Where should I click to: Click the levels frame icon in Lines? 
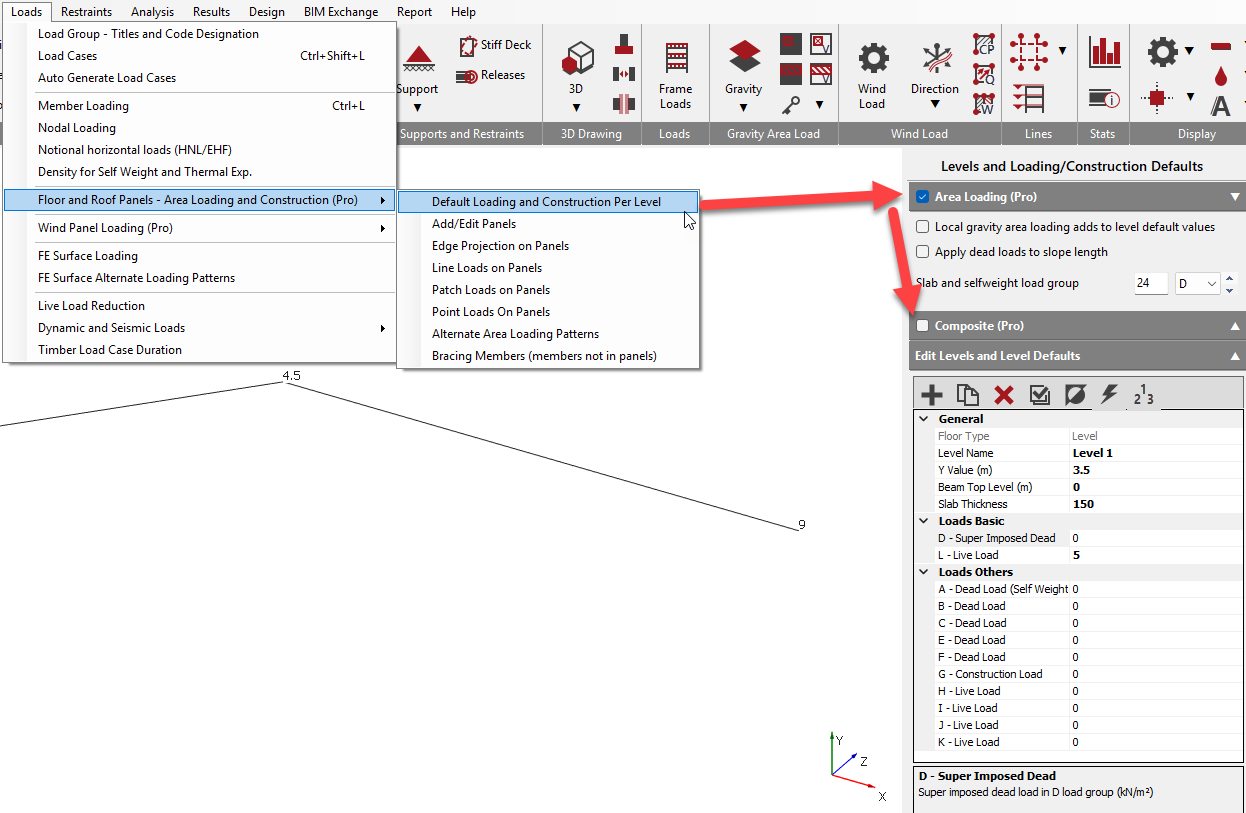[x=1029, y=98]
